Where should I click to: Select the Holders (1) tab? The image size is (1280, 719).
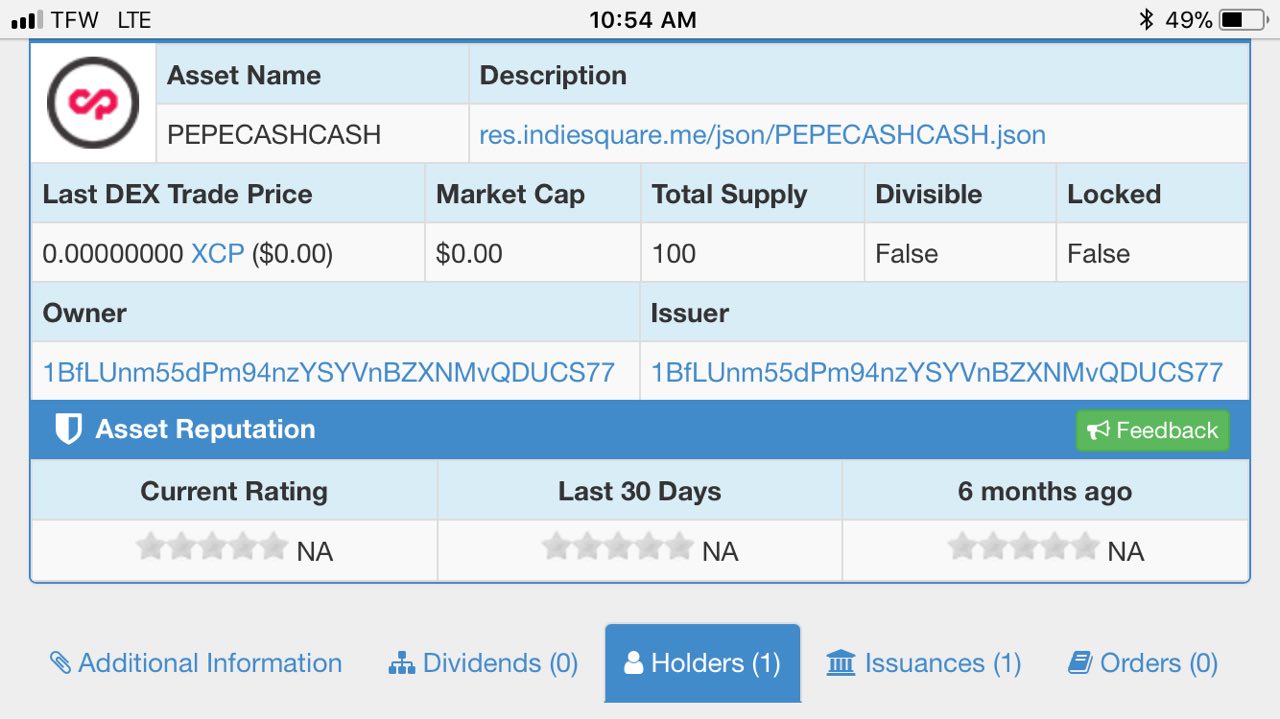tap(702, 663)
